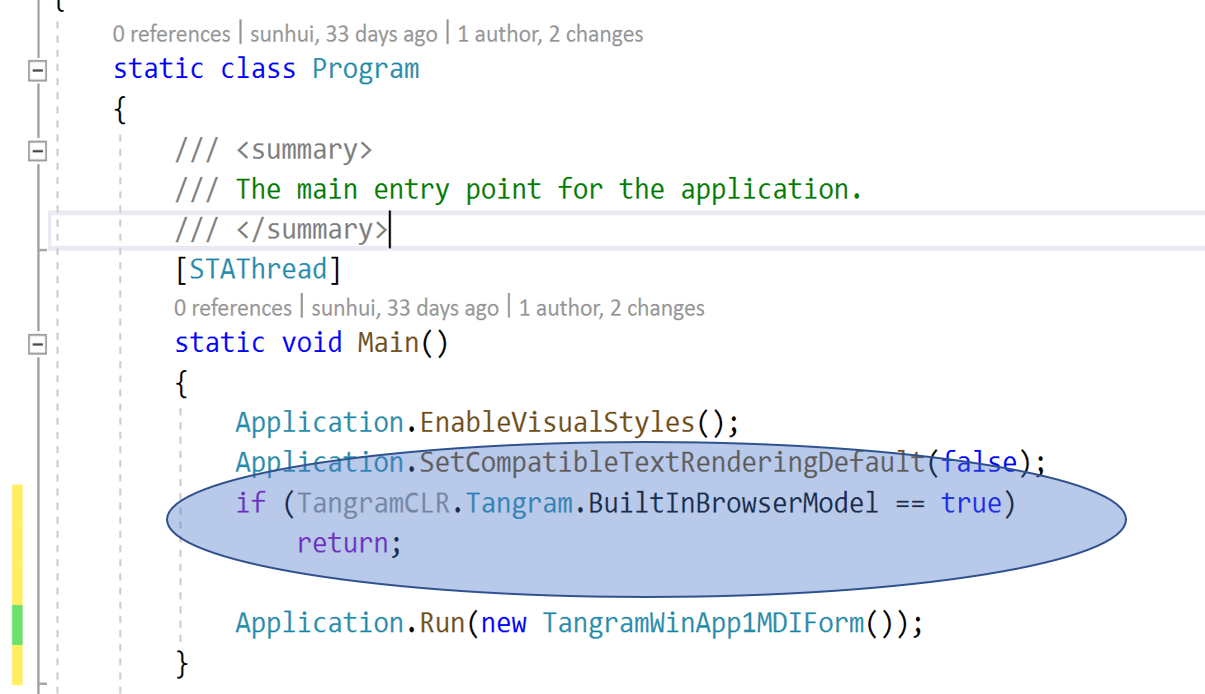This screenshot has height=694, width=1205.
Task: Click the 'void' keyword in Main declaration
Action: coord(312,342)
